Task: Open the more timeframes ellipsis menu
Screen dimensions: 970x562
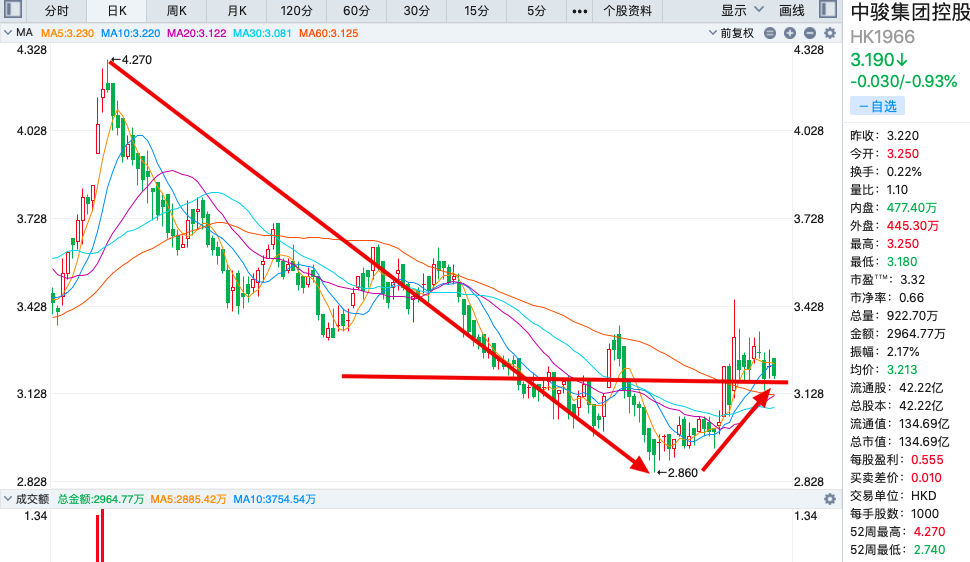Action: point(580,11)
